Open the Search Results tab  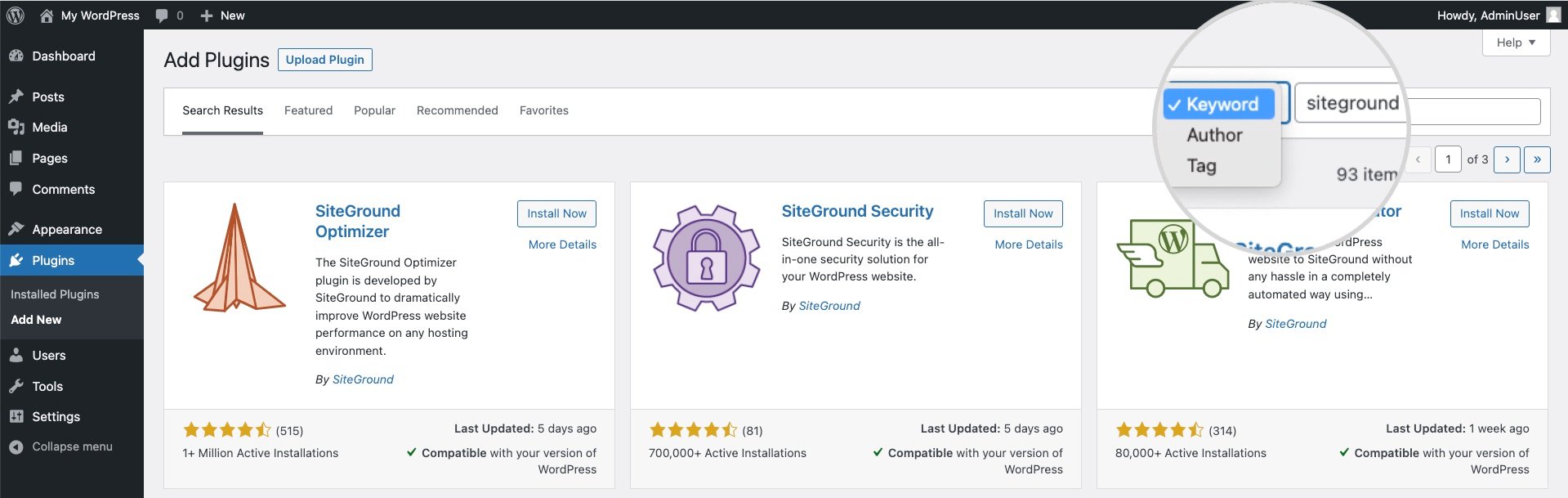(222, 110)
